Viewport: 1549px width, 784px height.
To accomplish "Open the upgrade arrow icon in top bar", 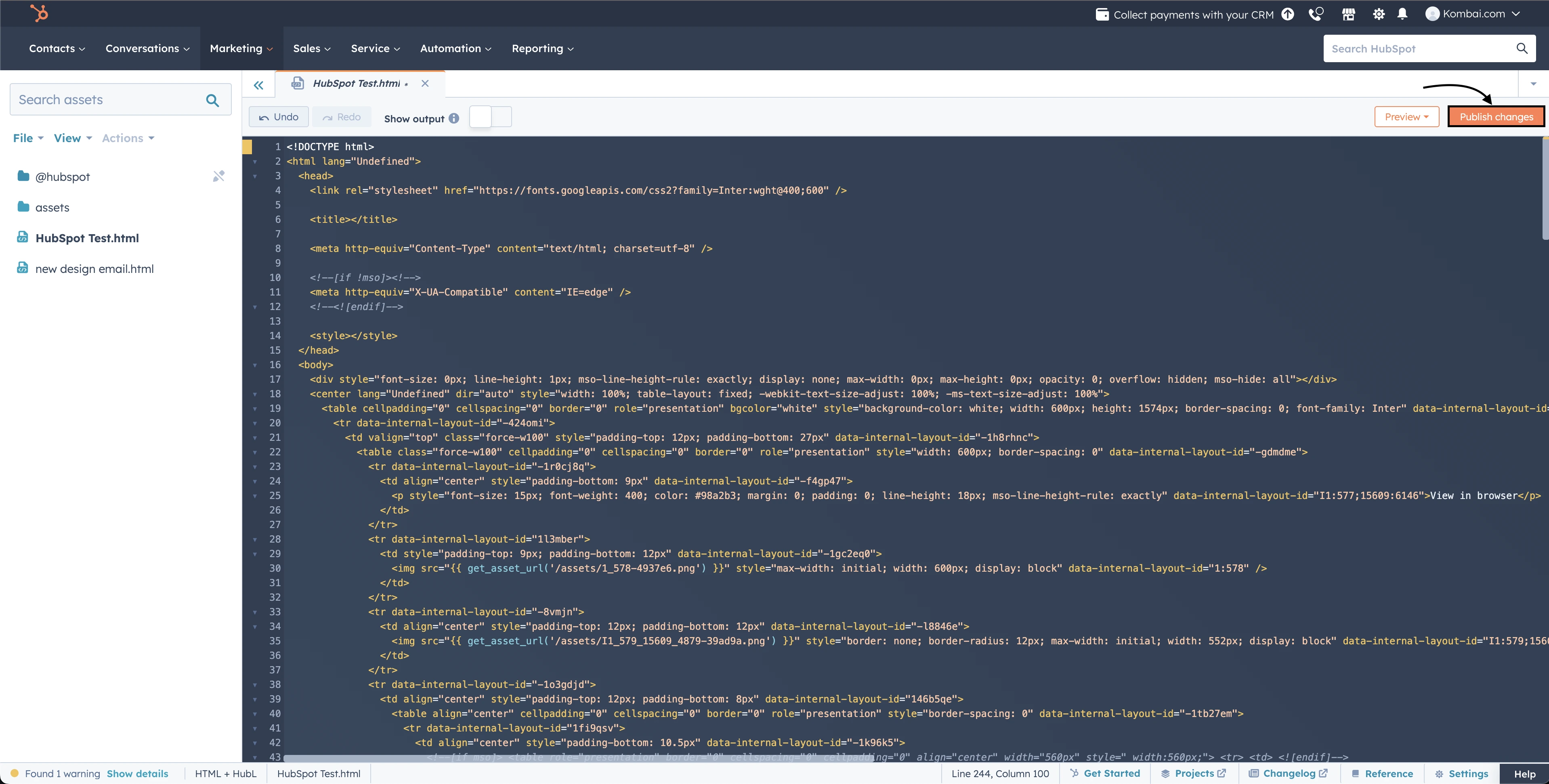I will 1287,14.
